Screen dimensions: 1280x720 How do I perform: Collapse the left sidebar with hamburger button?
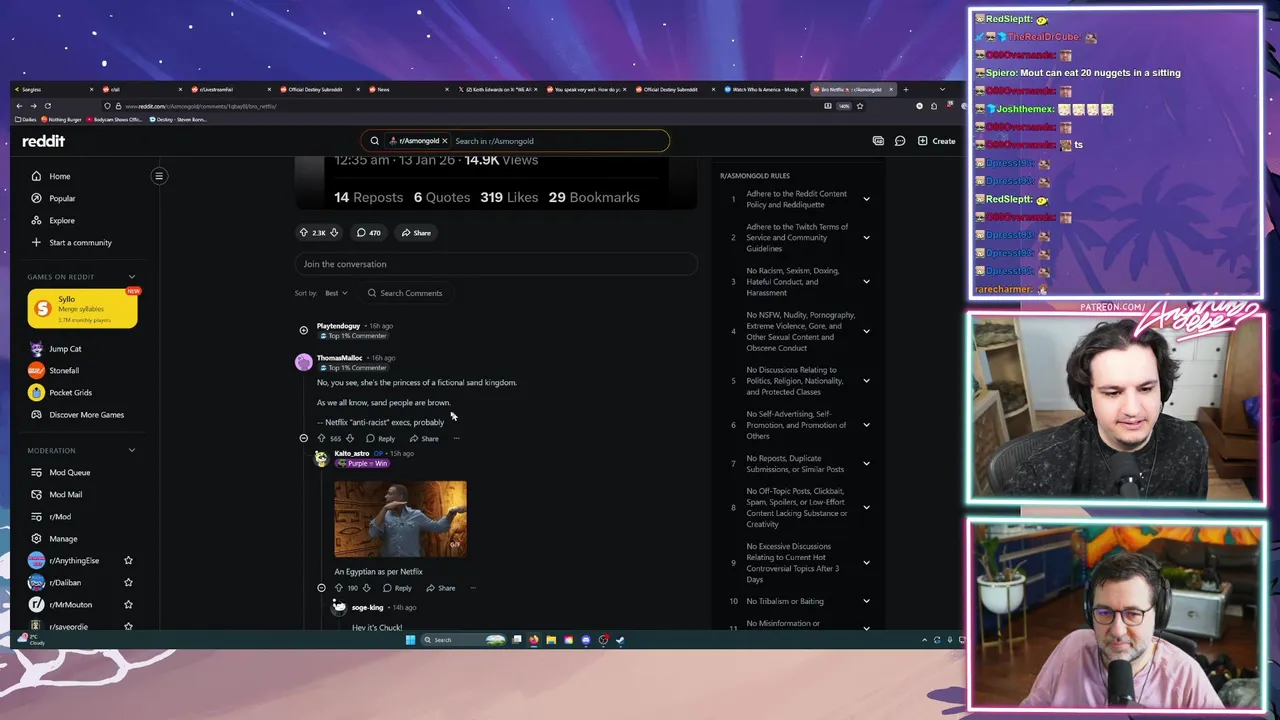tap(158, 176)
